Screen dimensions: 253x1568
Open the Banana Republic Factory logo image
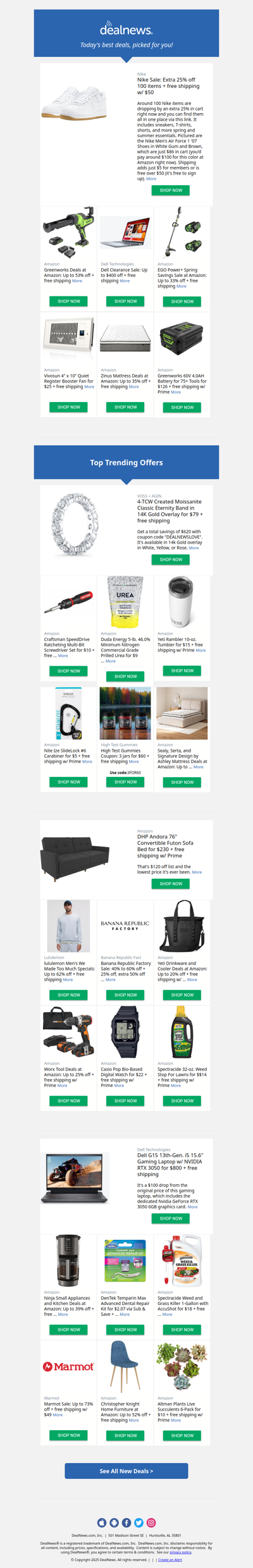tap(125, 926)
